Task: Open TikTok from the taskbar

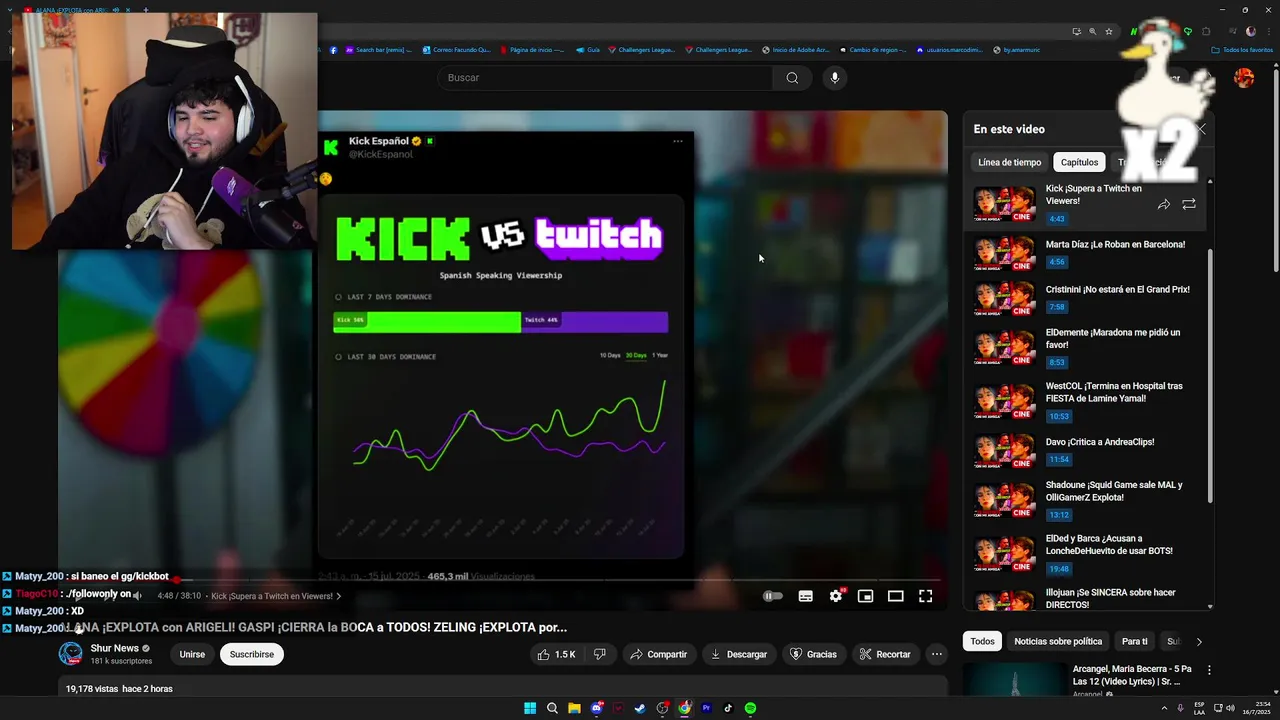Action: (x=728, y=708)
